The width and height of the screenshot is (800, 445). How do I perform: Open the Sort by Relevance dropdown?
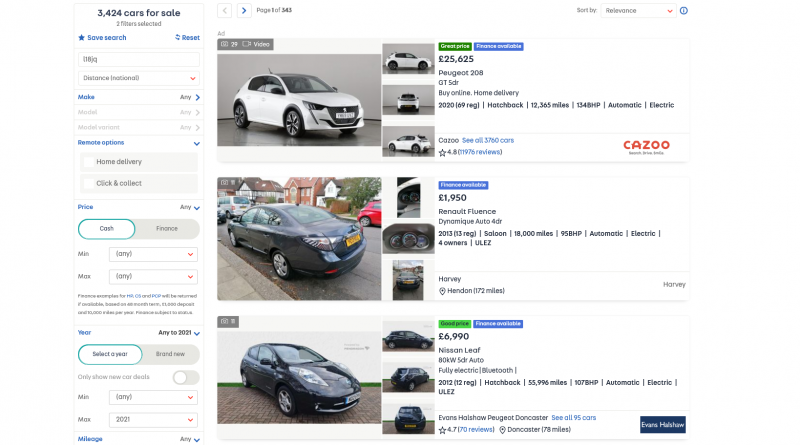tap(639, 11)
